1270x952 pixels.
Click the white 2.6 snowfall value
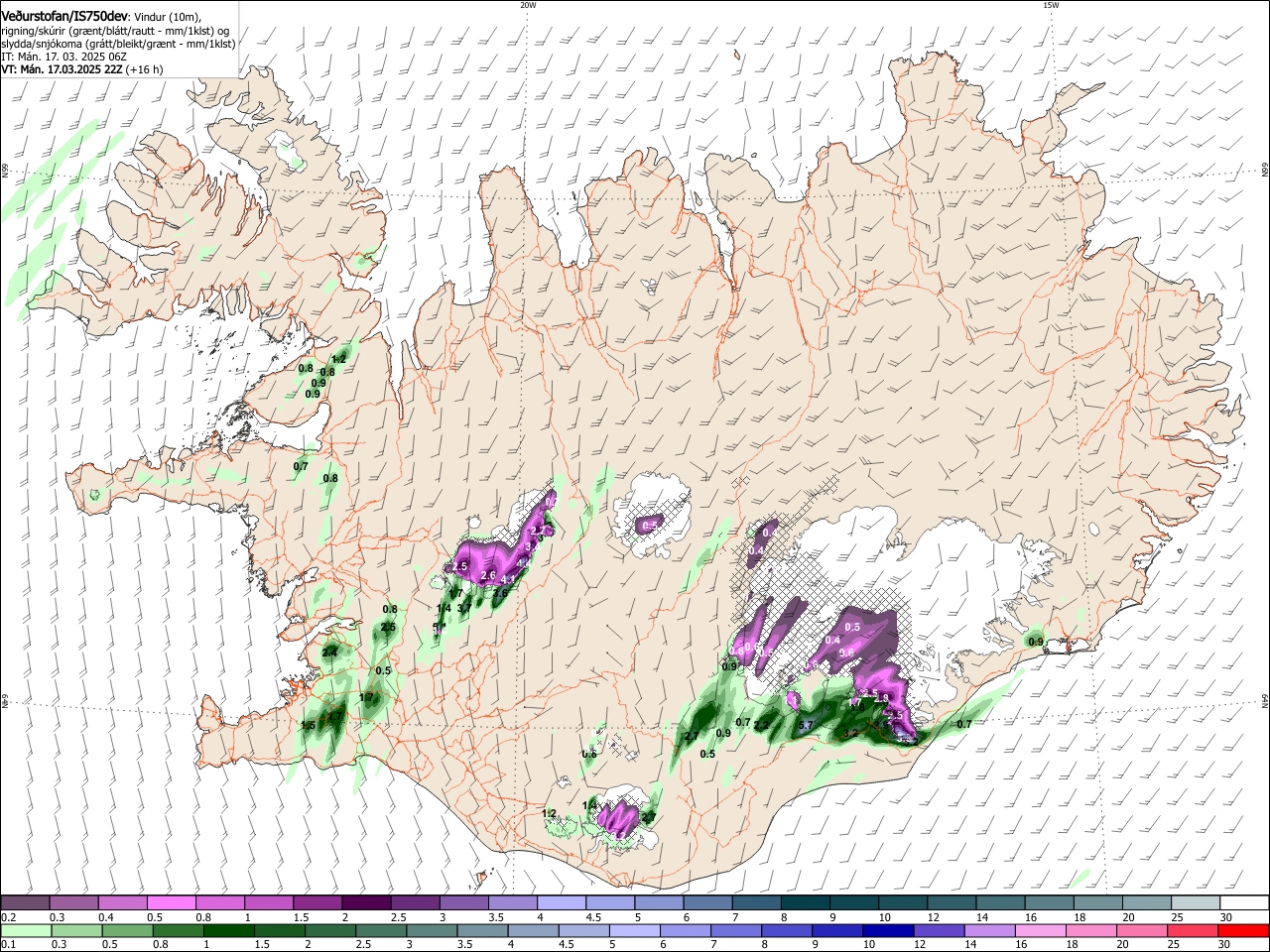[x=488, y=575]
